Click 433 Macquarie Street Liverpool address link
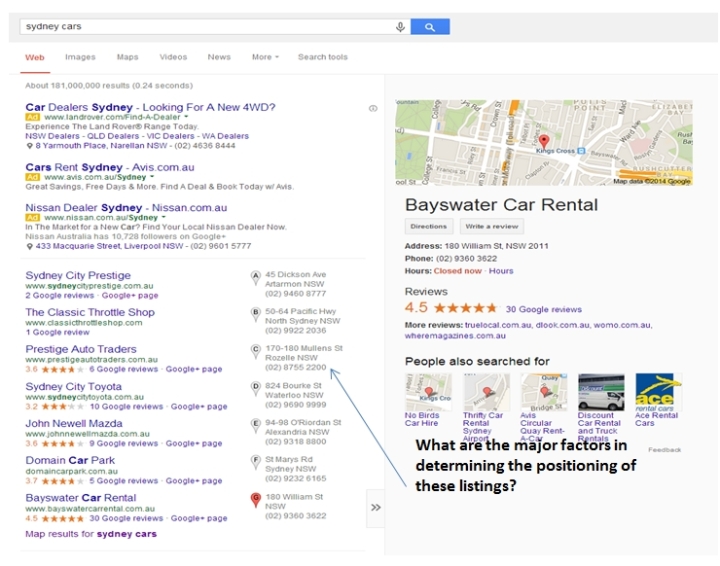720x566 pixels. 109,246
